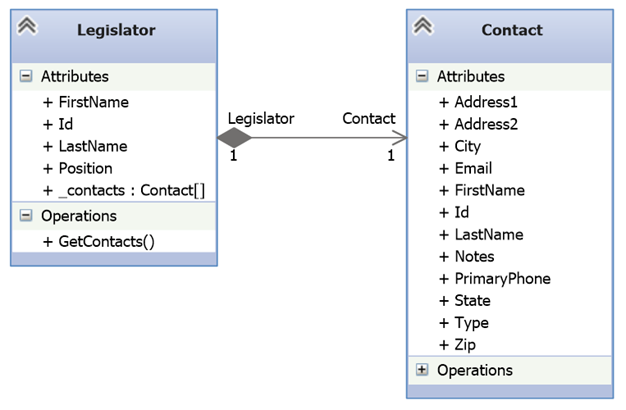Collapse the Legislator Attributes section

tap(26, 76)
